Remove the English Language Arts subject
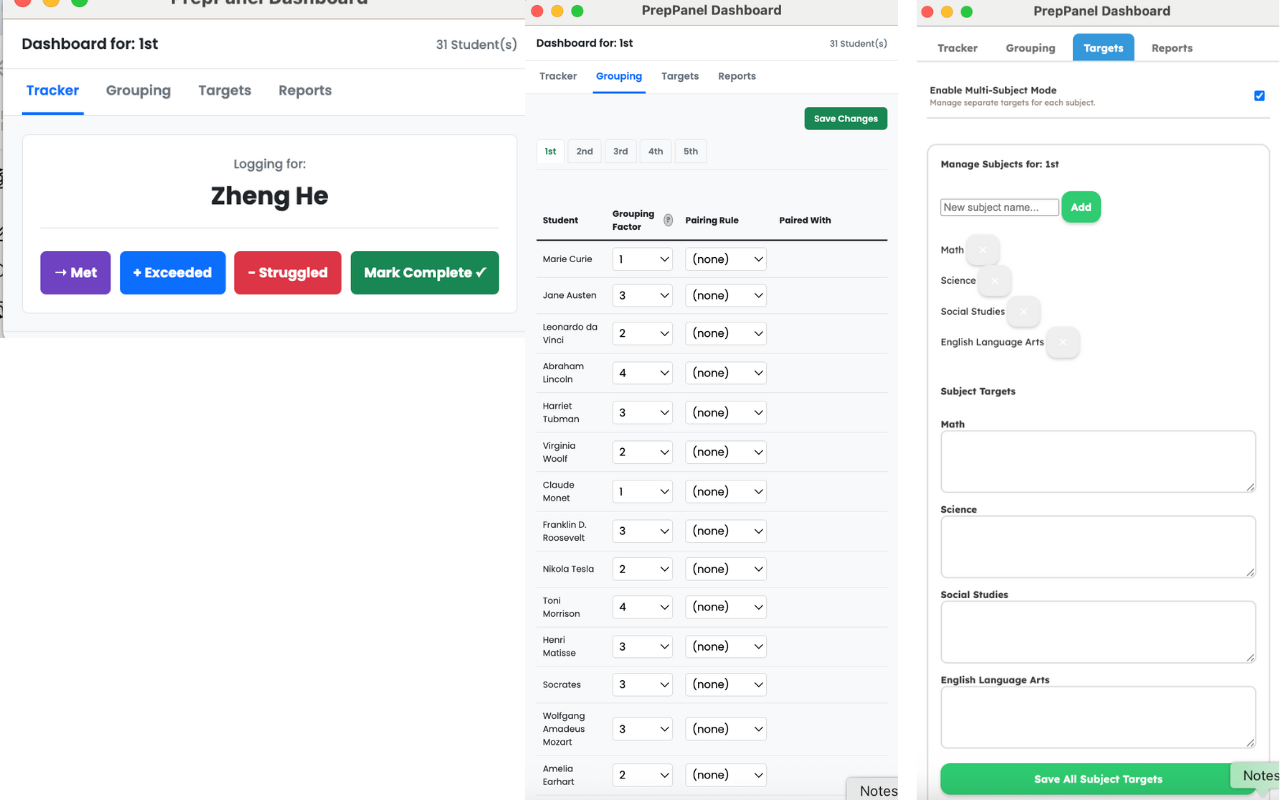The height and width of the screenshot is (800, 1280). coord(1063,342)
